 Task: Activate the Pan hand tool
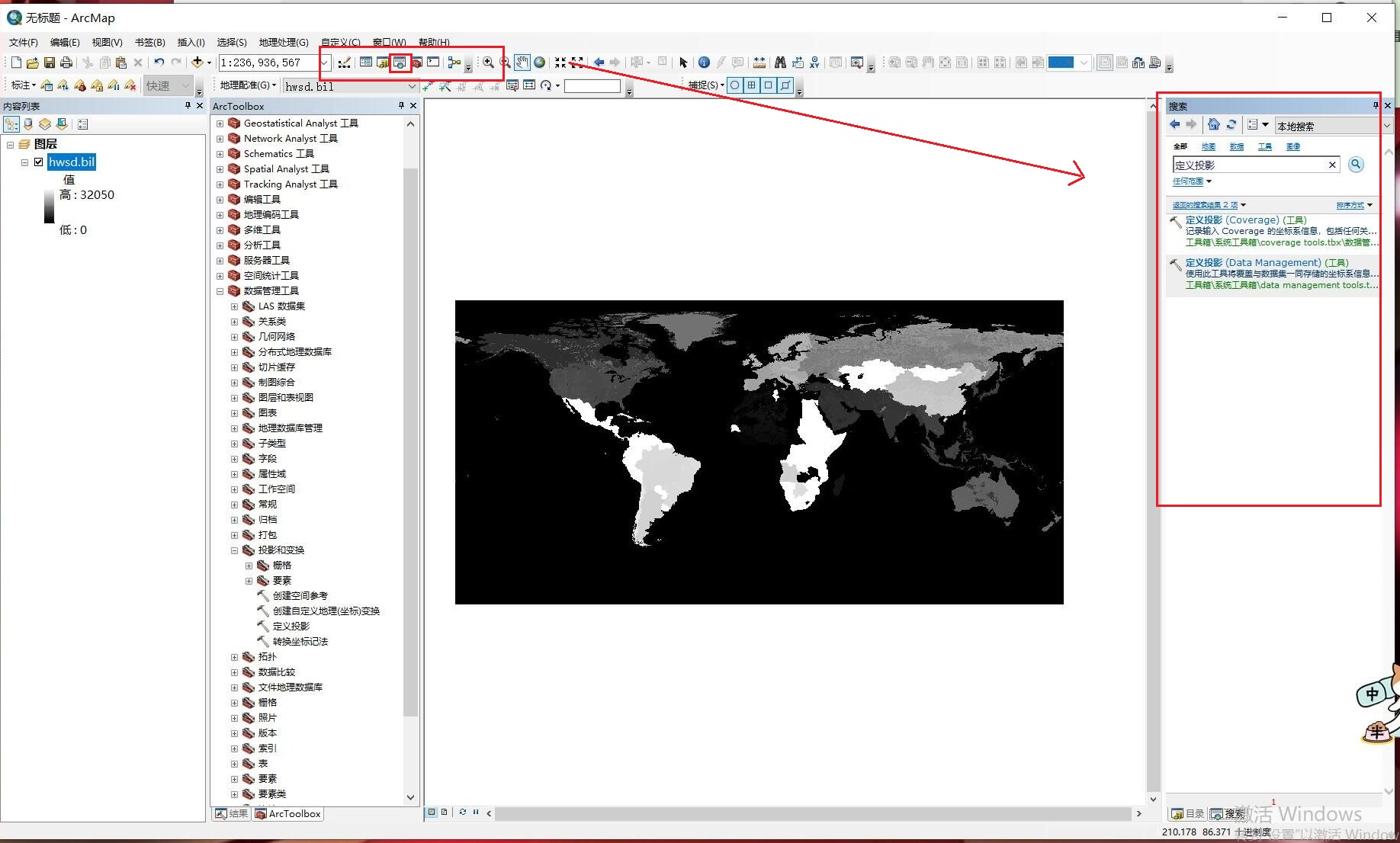point(523,63)
